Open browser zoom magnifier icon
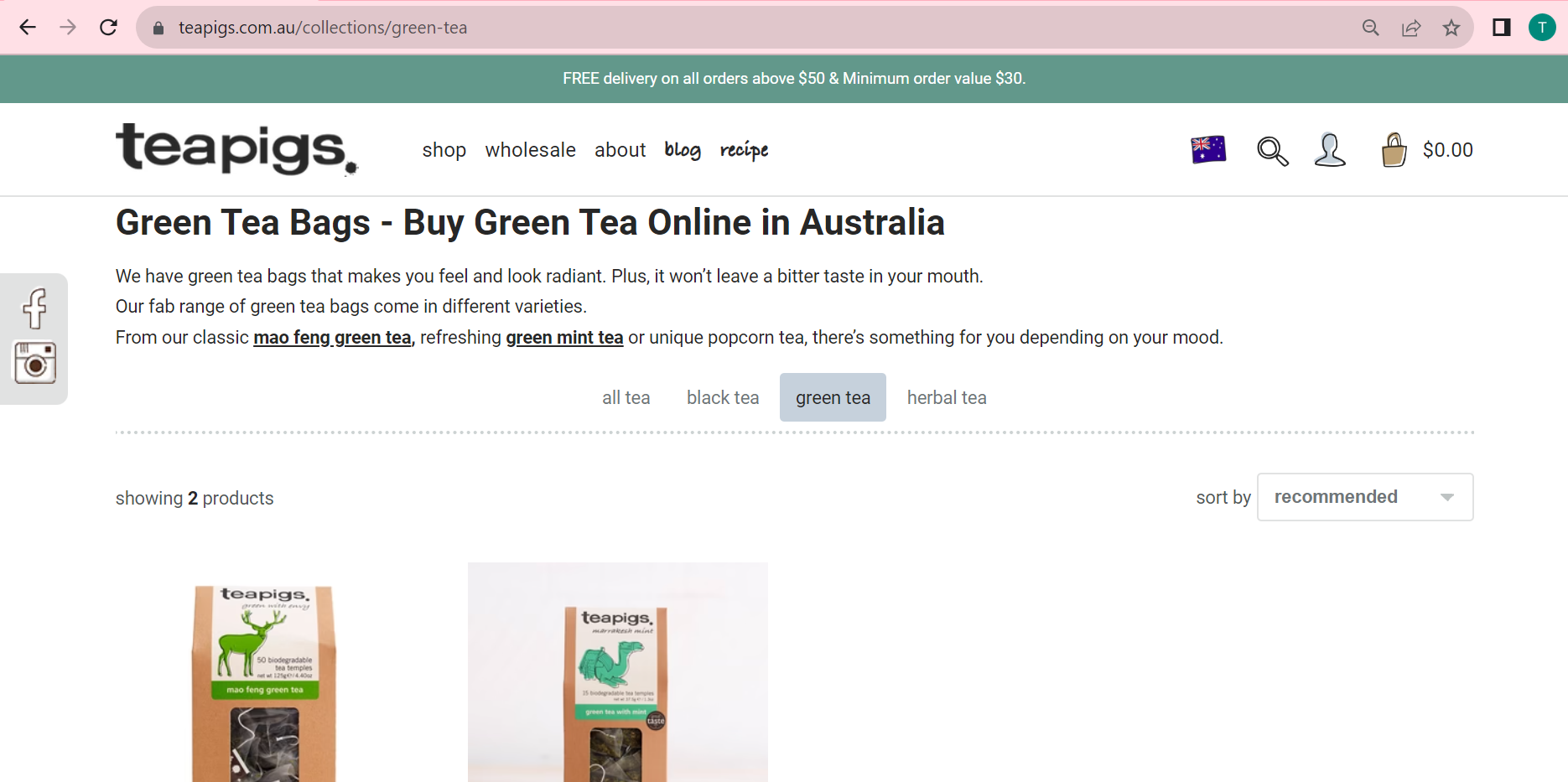This screenshot has width=1568, height=782. coord(1371,28)
